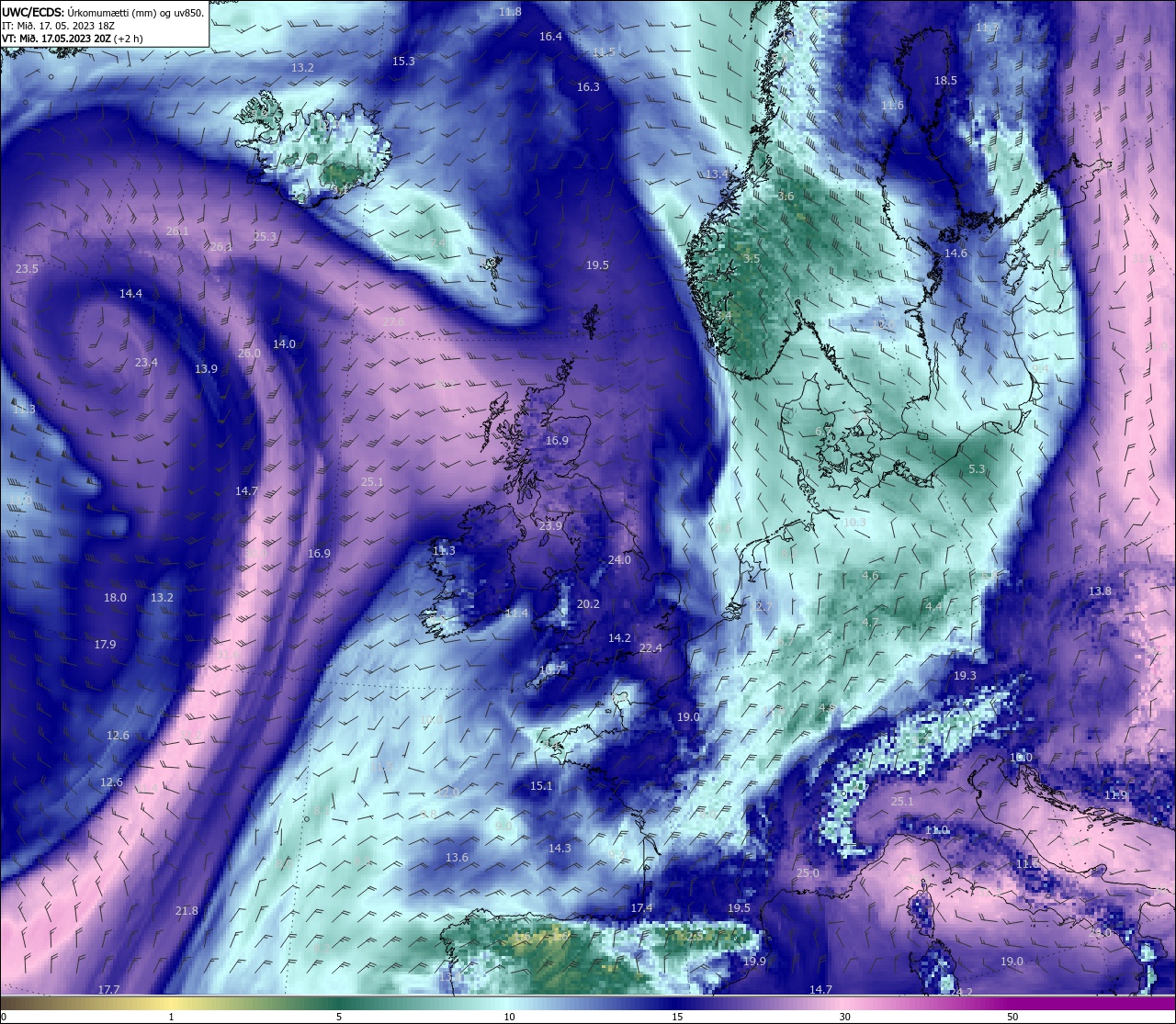Click the map value 26.0
The height and width of the screenshot is (1024, 1176).
coord(249,354)
